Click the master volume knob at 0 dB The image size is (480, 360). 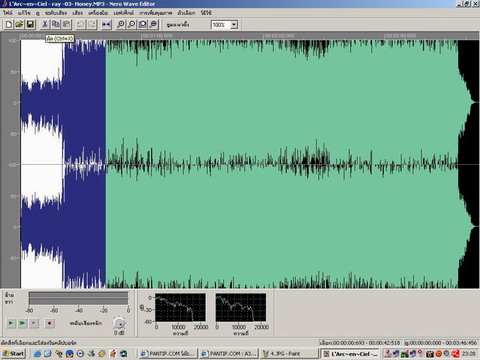click(x=119, y=323)
